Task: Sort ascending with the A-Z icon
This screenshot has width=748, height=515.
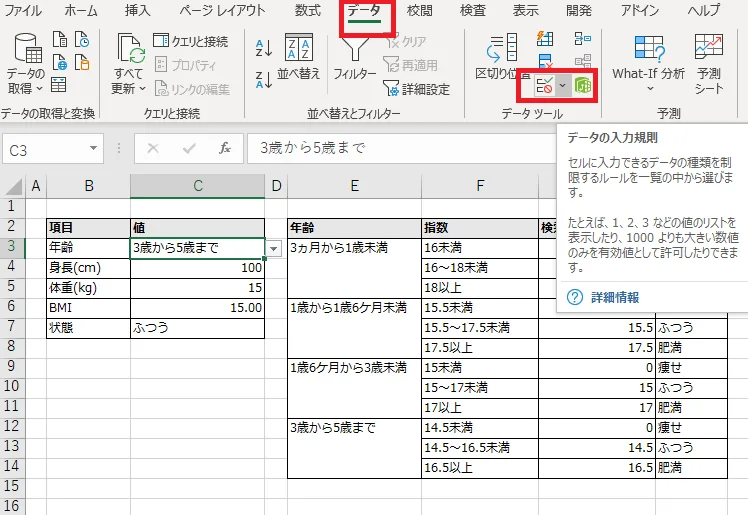Action: [264, 48]
